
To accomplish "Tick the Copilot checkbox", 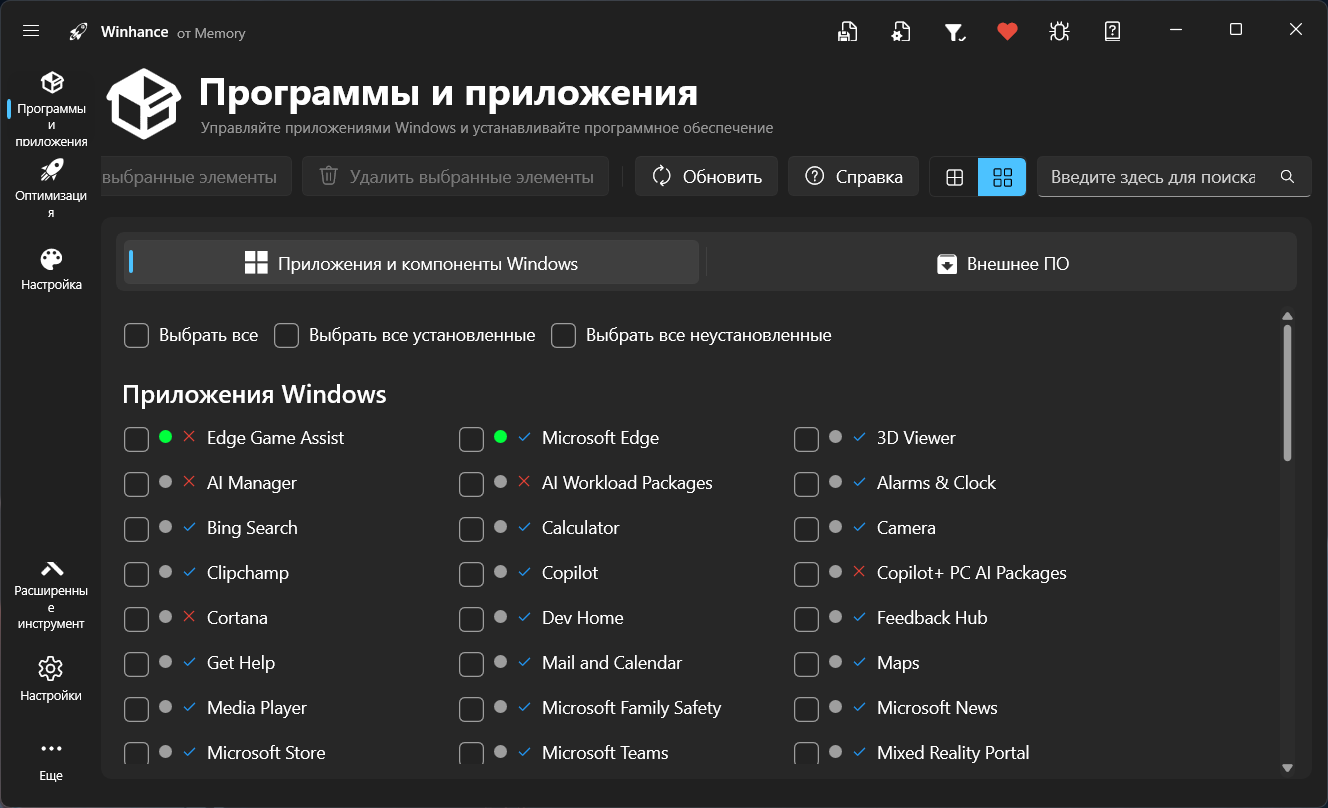I will [472, 574].
